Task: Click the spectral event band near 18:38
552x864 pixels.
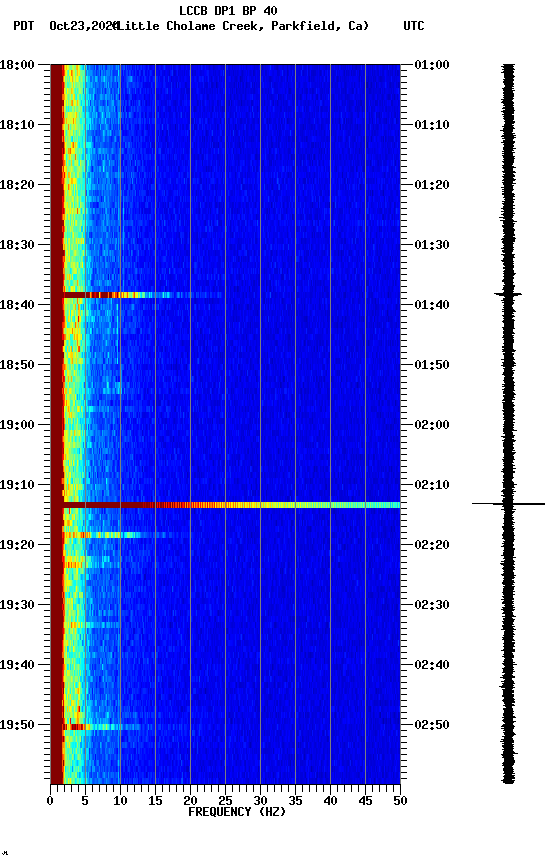Action: (143, 295)
